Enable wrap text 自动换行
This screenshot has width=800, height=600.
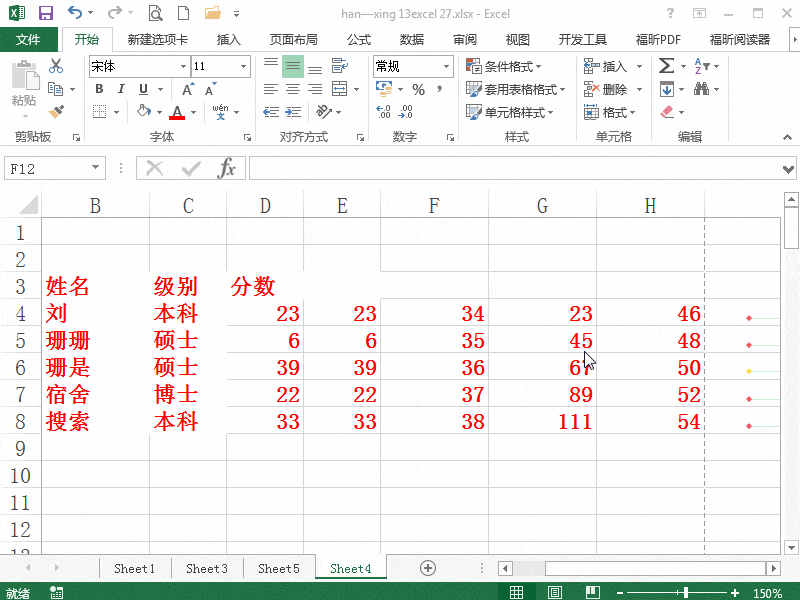pos(339,64)
